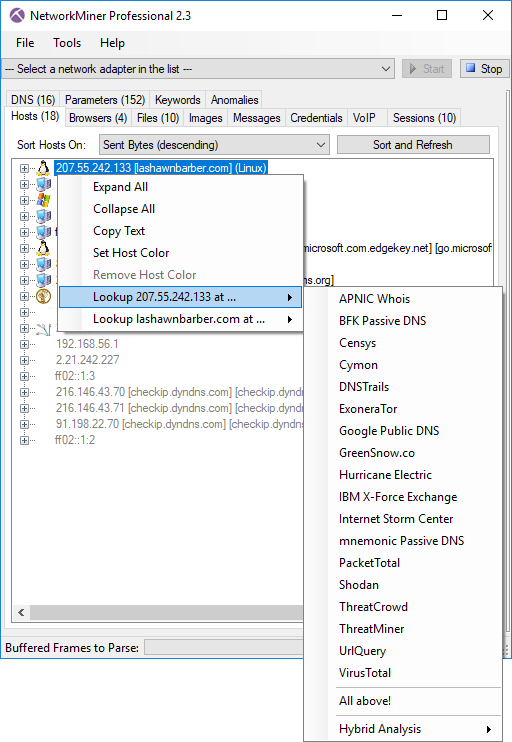Click the round globe-style host icon in tree
512x742 pixels.
tap(43, 296)
